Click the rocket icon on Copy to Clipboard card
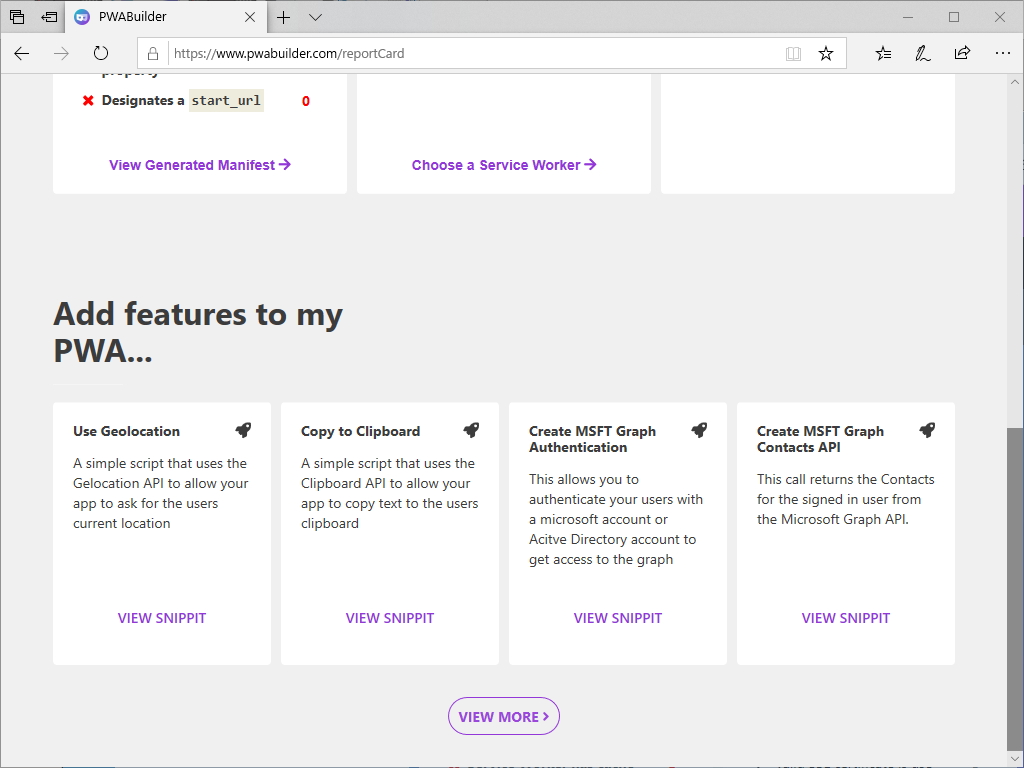Image resolution: width=1024 pixels, height=768 pixels. pos(471,428)
